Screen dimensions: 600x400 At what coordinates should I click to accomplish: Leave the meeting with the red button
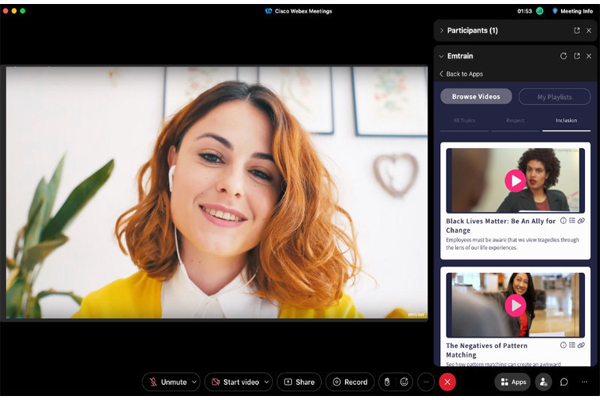click(447, 382)
